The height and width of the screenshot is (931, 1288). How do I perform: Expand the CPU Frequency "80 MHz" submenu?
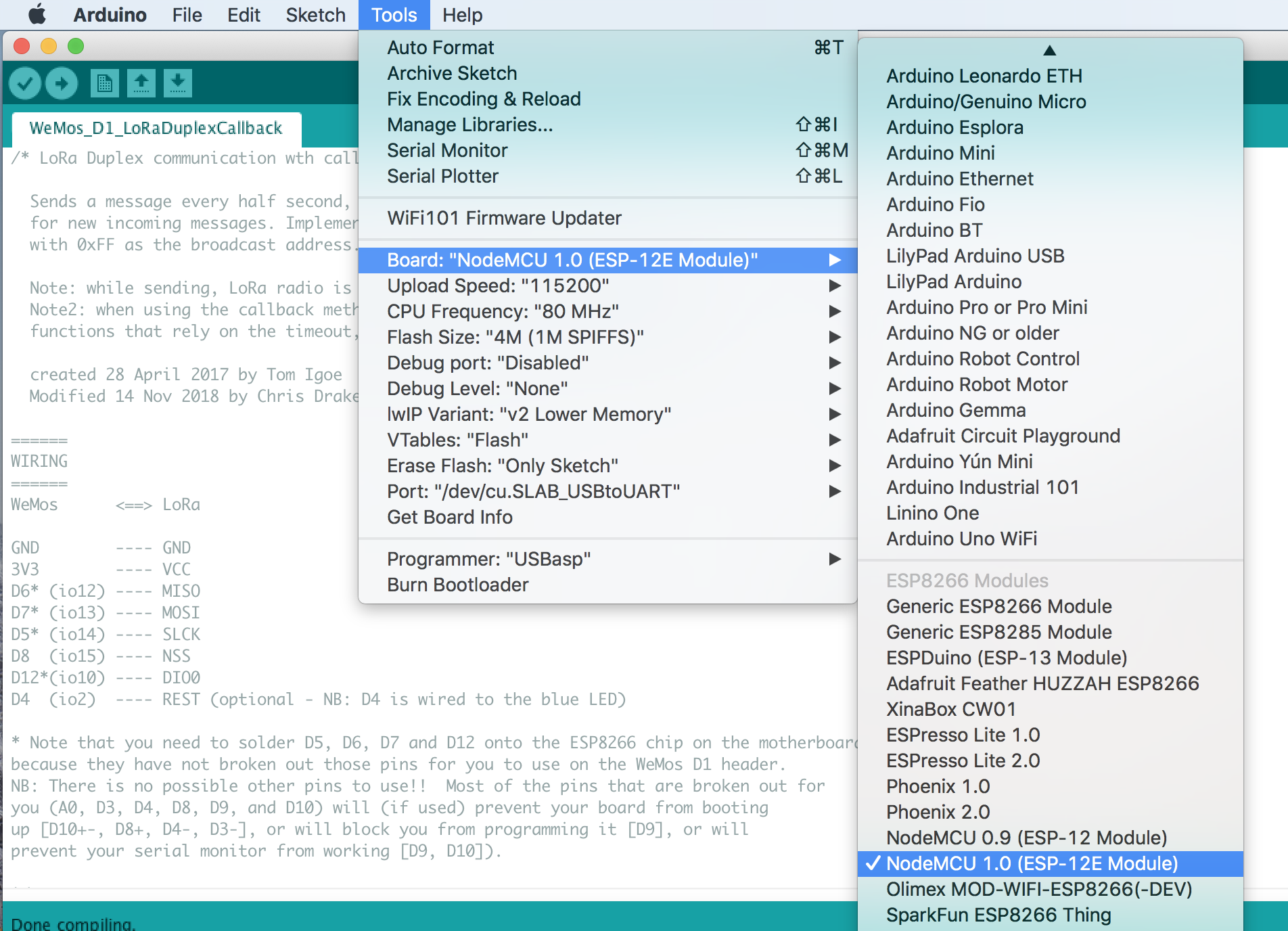(607, 311)
